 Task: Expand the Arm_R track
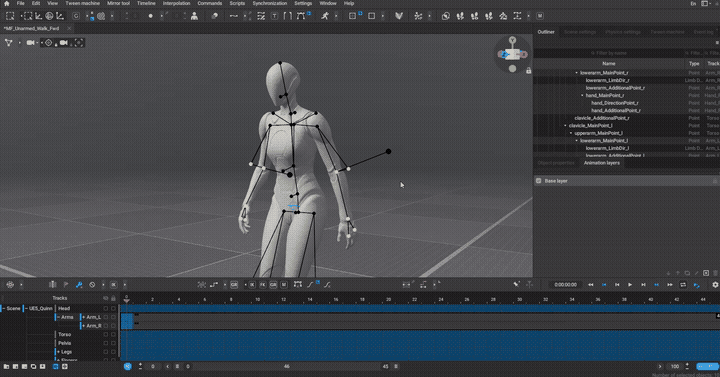(x=84, y=326)
